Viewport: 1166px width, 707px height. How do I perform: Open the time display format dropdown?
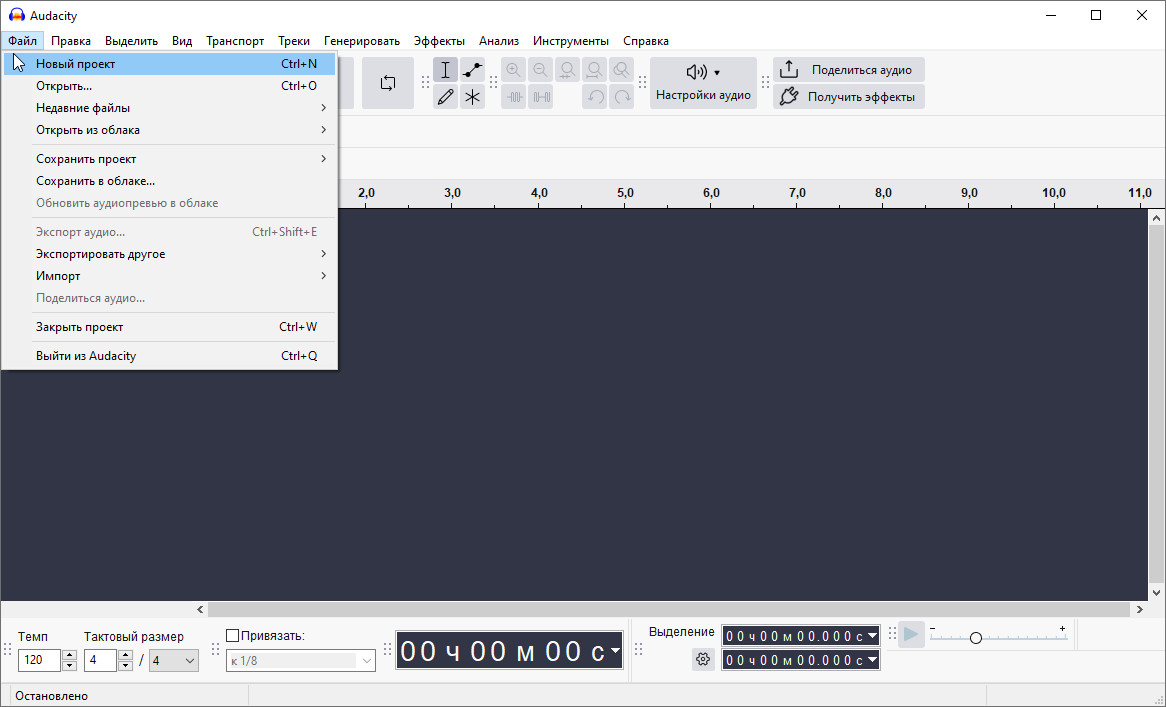(x=615, y=651)
